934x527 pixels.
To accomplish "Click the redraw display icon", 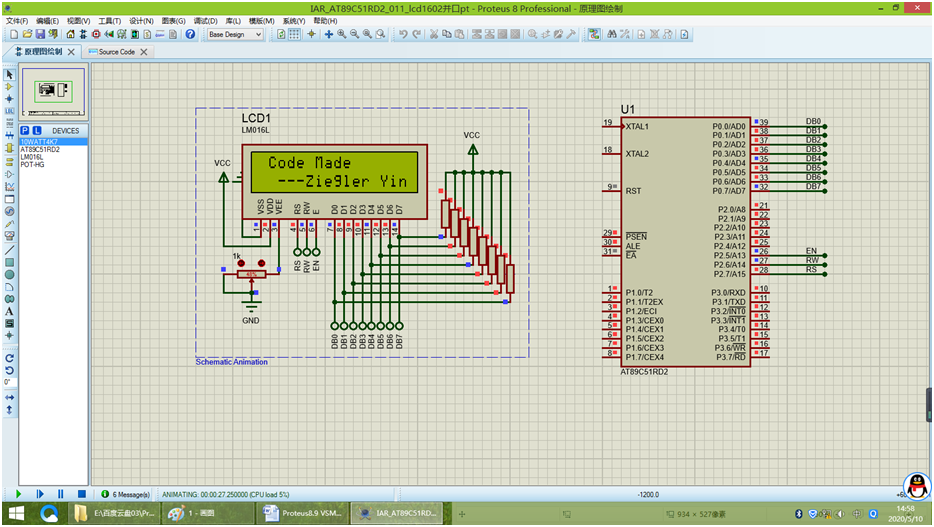I will point(281,35).
